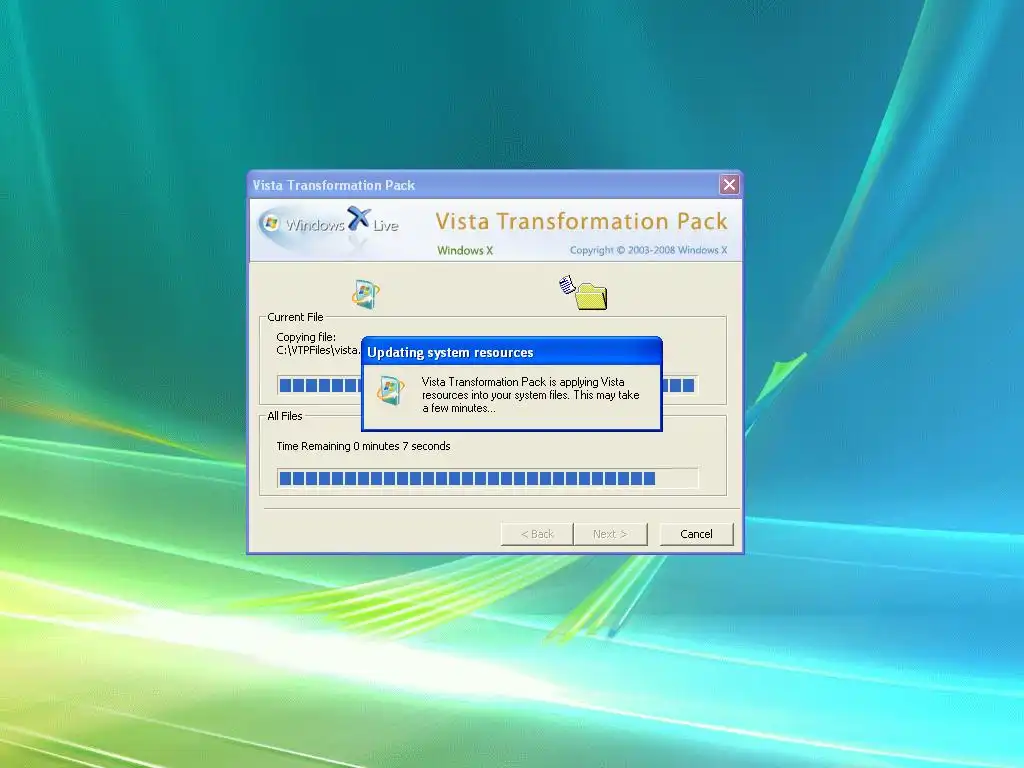1024x768 pixels.
Task: Click the 'Time Remaining 0 minutes 7 seconds' text
Action: pos(363,446)
